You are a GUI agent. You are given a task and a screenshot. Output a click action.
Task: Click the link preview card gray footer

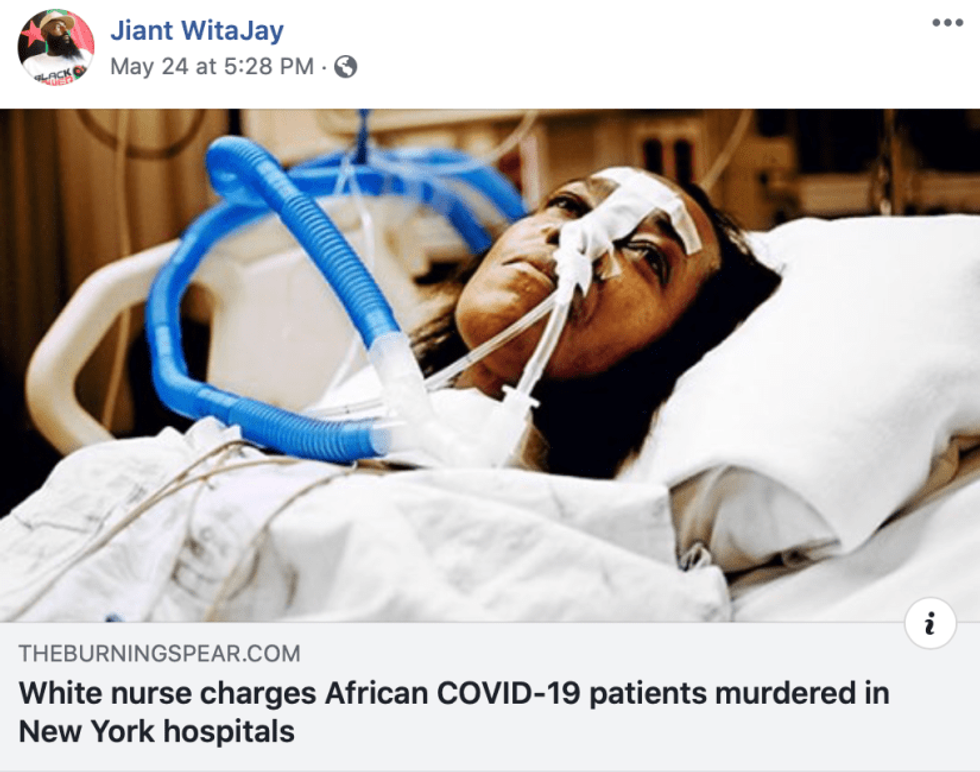coord(490,697)
